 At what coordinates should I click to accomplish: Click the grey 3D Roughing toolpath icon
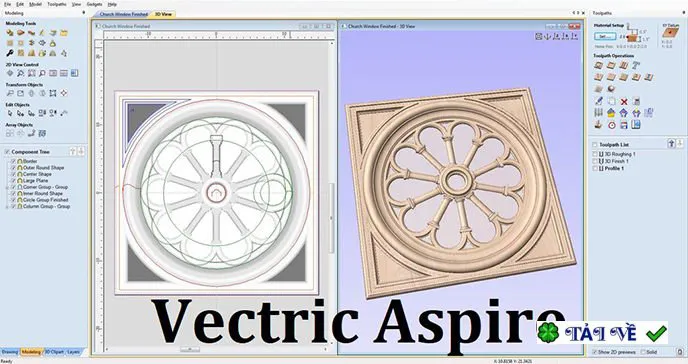[598, 89]
